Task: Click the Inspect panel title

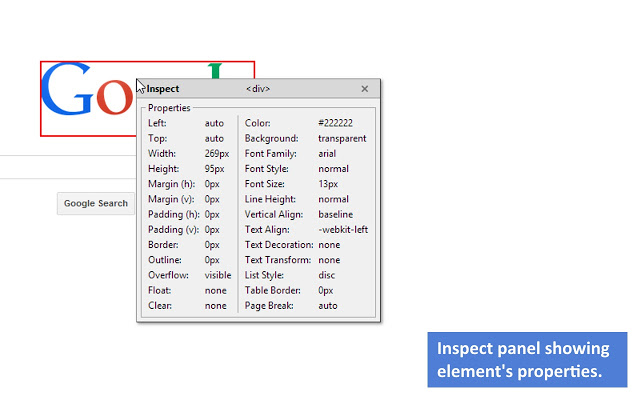Action: [x=162, y=89]
